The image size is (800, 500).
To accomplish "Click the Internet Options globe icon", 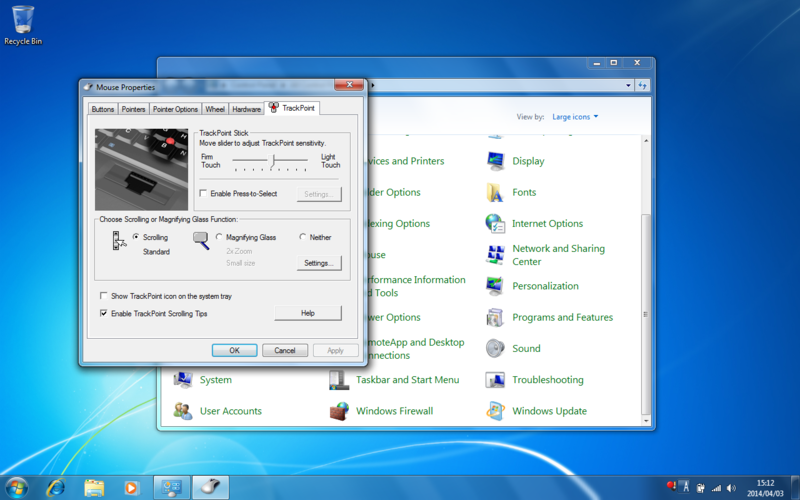I will click(x=495, y=223).
